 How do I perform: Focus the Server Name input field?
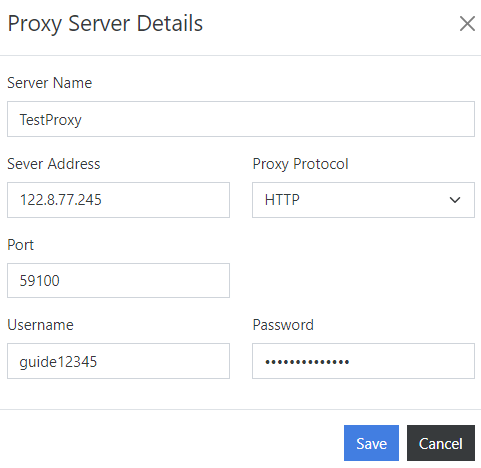coord(241,119)
